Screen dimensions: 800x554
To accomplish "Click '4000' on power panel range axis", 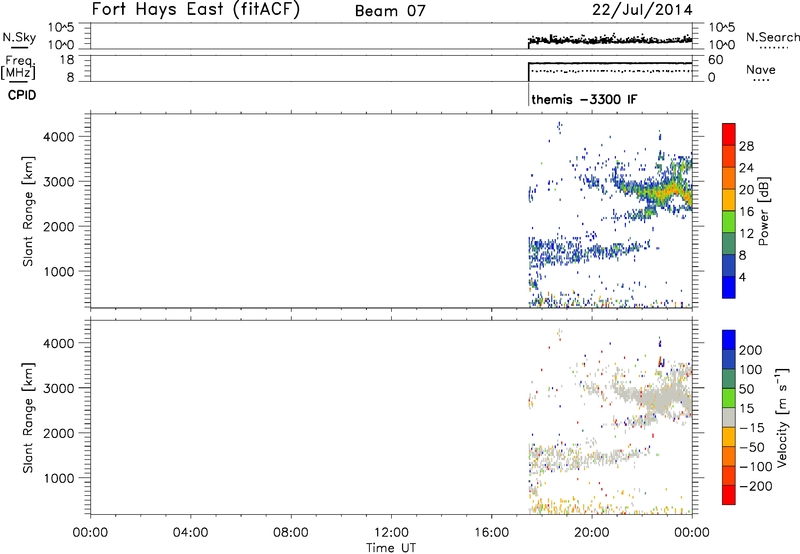I will click(x=59, y=137).
